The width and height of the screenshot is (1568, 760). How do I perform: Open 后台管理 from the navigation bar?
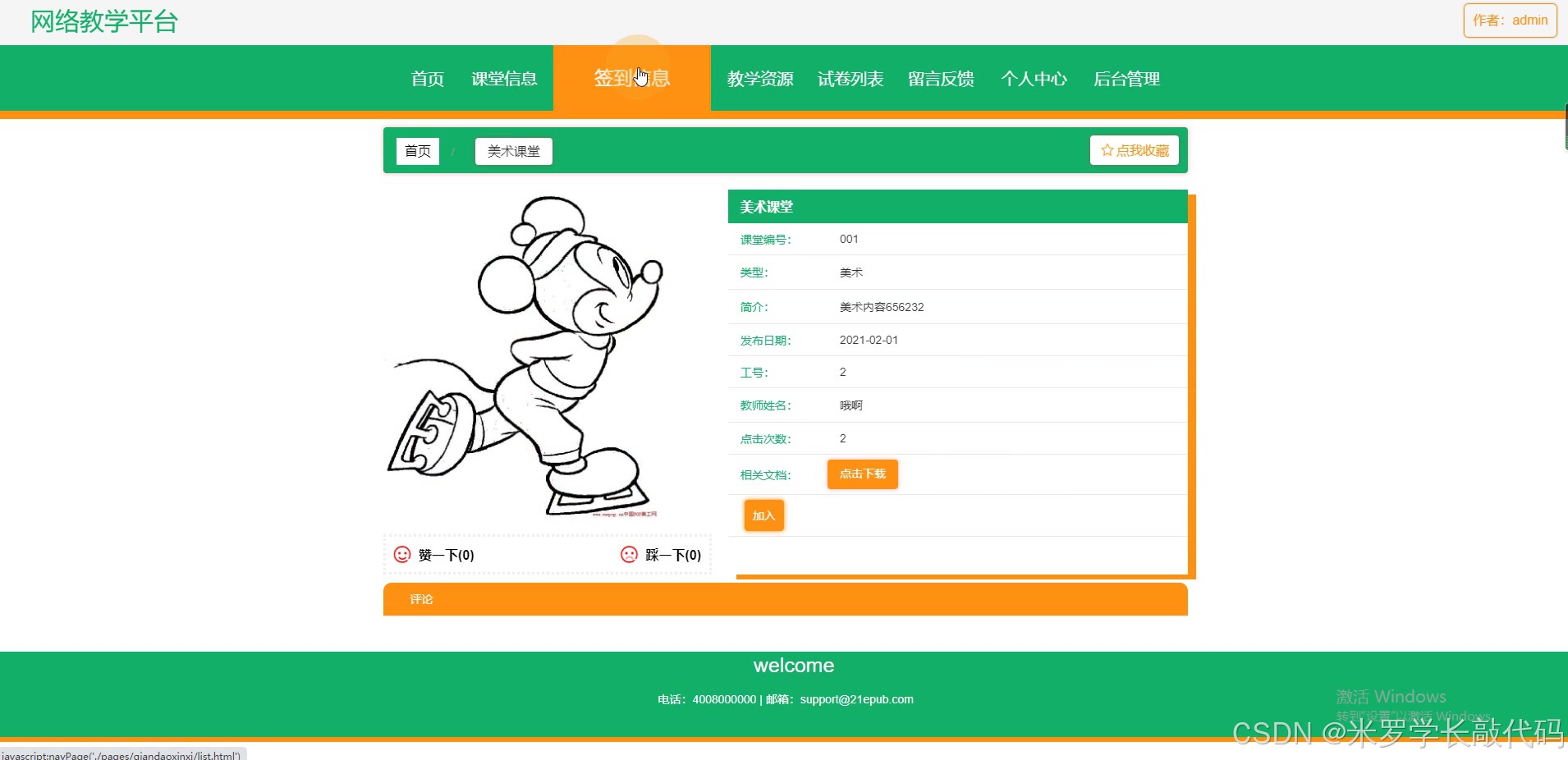coord(1127,78)
